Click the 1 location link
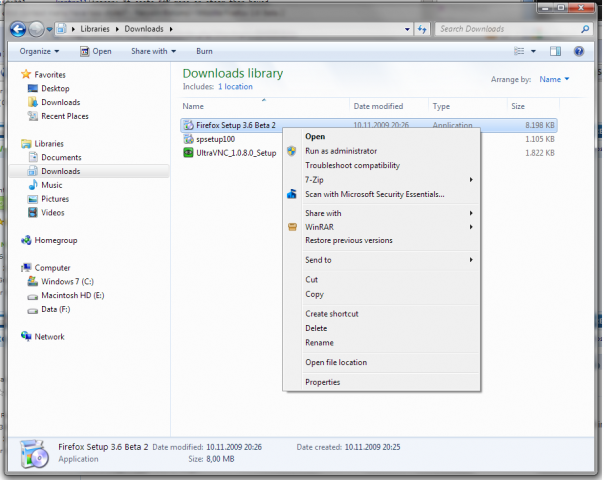This screenshot has height=480, width=604. pyautogui.click(x=235, y=87)
